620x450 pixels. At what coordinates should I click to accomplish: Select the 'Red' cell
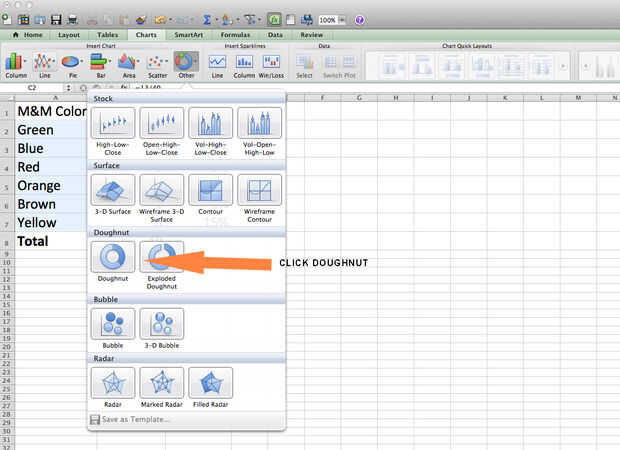[x=51, y=167]
